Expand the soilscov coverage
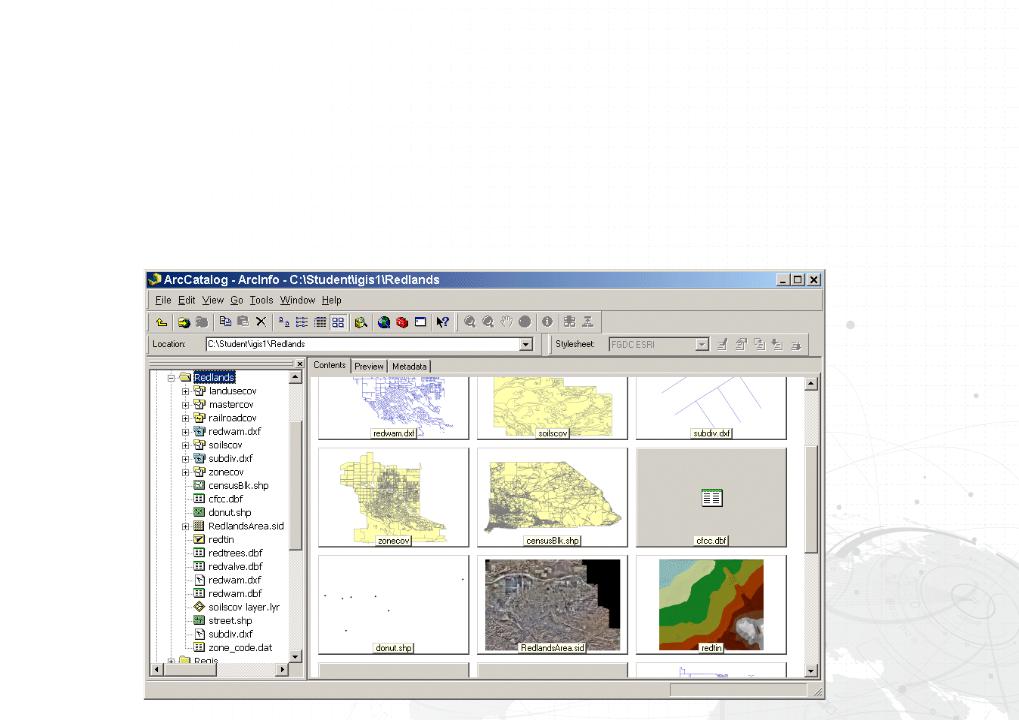Viewport: 1019px width, 720px height. (185, 445)
